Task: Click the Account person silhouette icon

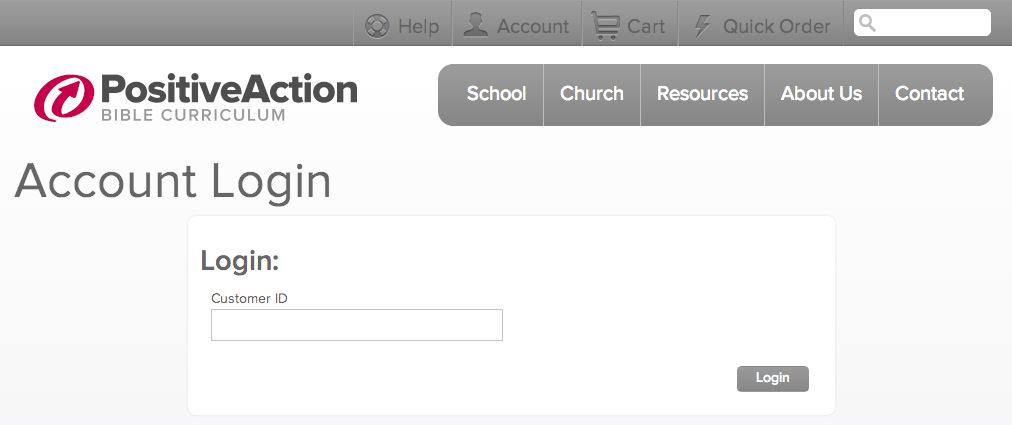Action: tap(476, 25)
